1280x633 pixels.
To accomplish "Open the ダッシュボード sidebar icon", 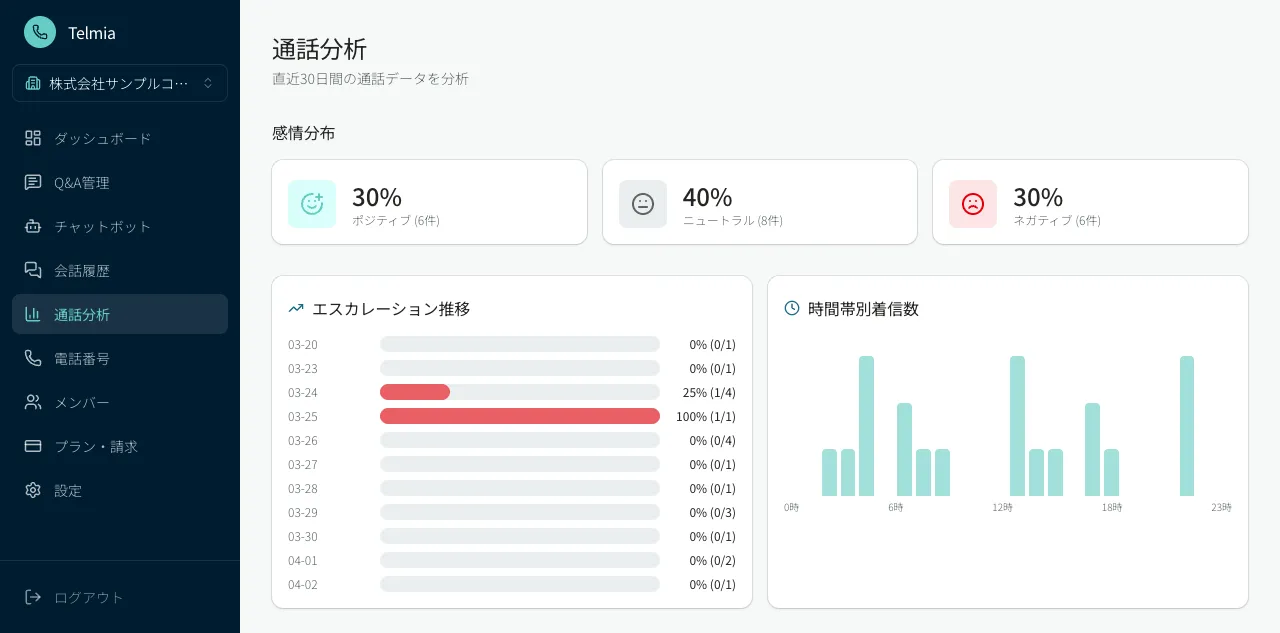I will click(33, 138).
